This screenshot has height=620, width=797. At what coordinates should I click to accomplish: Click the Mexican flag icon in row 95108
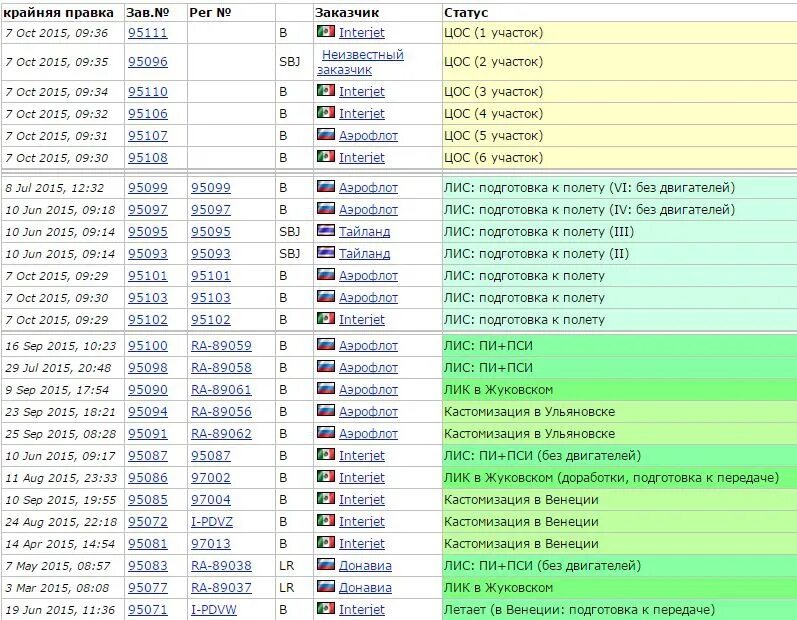coord(326,157)
